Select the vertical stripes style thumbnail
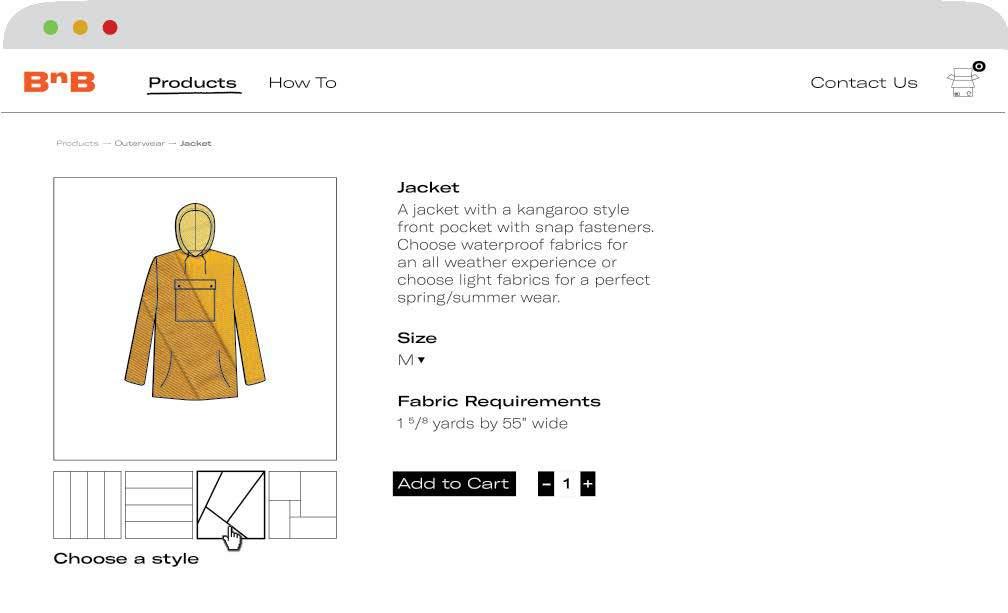 pyautogui.click(x=87, y=505)
